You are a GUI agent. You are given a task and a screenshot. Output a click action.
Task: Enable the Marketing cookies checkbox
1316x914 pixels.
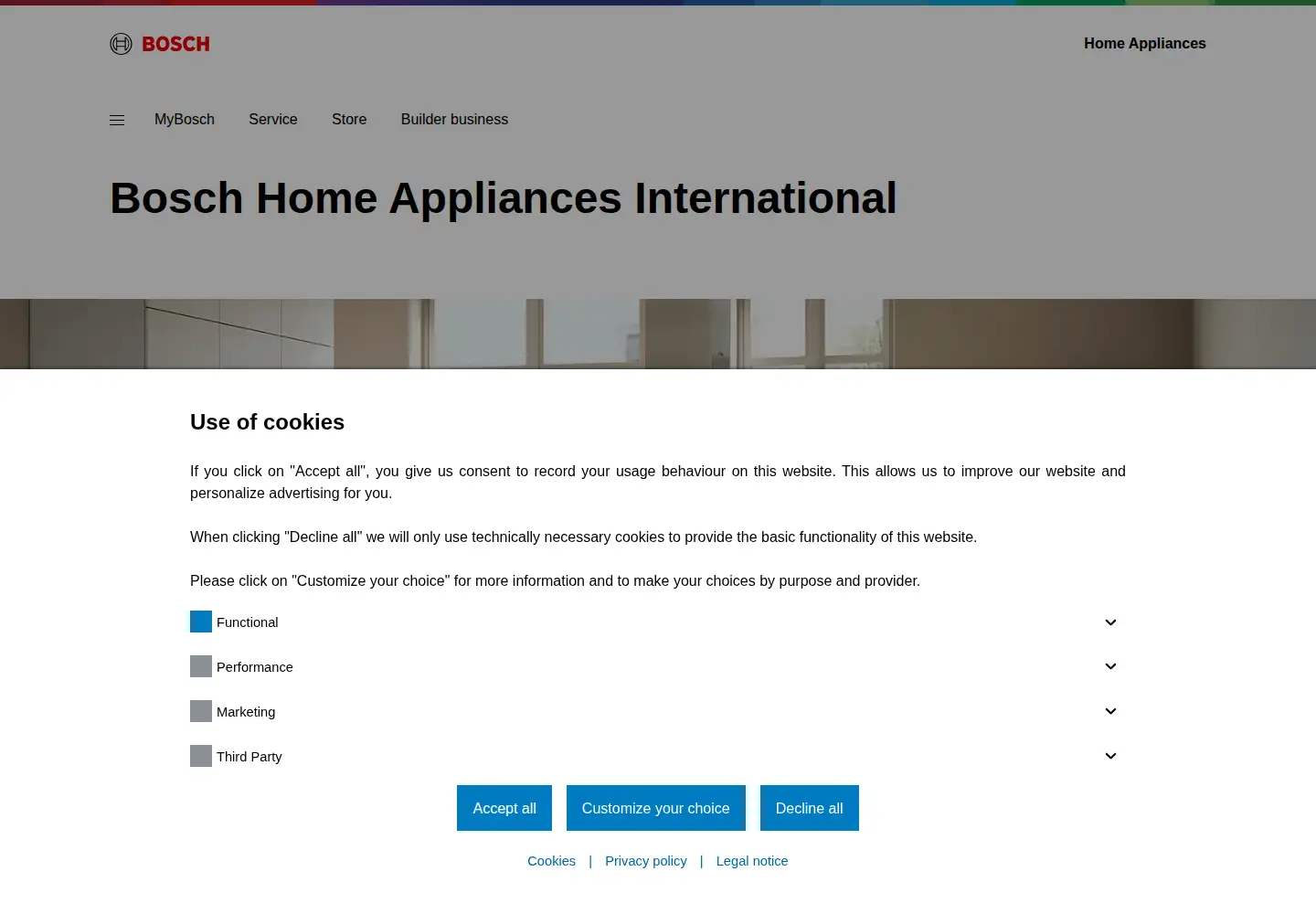pos(201,711)
